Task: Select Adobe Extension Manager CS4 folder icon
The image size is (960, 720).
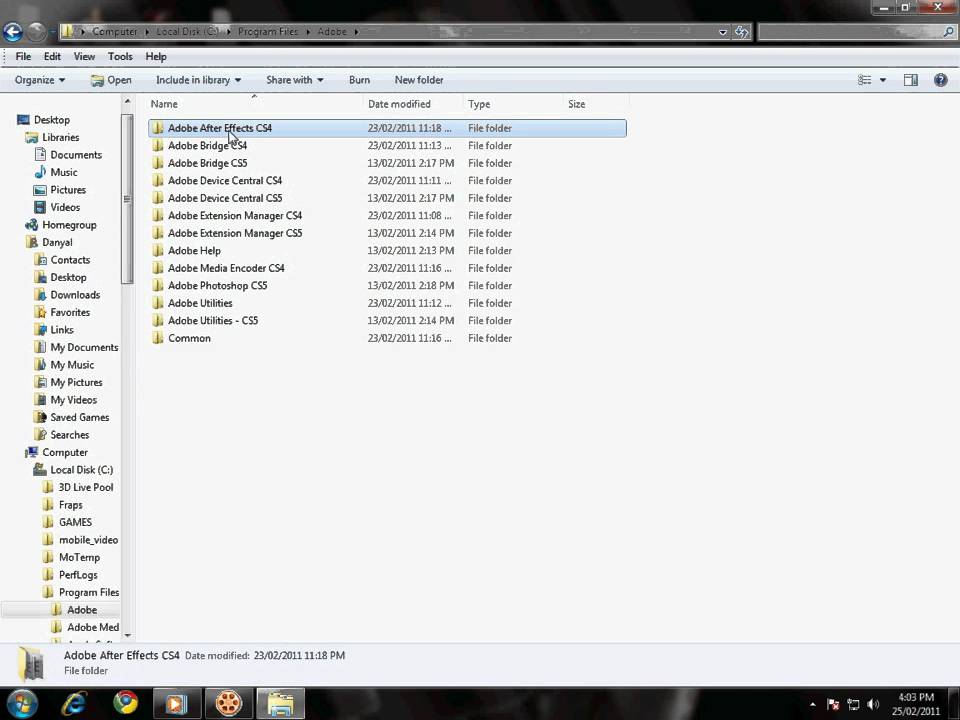Action: point(157,216)
